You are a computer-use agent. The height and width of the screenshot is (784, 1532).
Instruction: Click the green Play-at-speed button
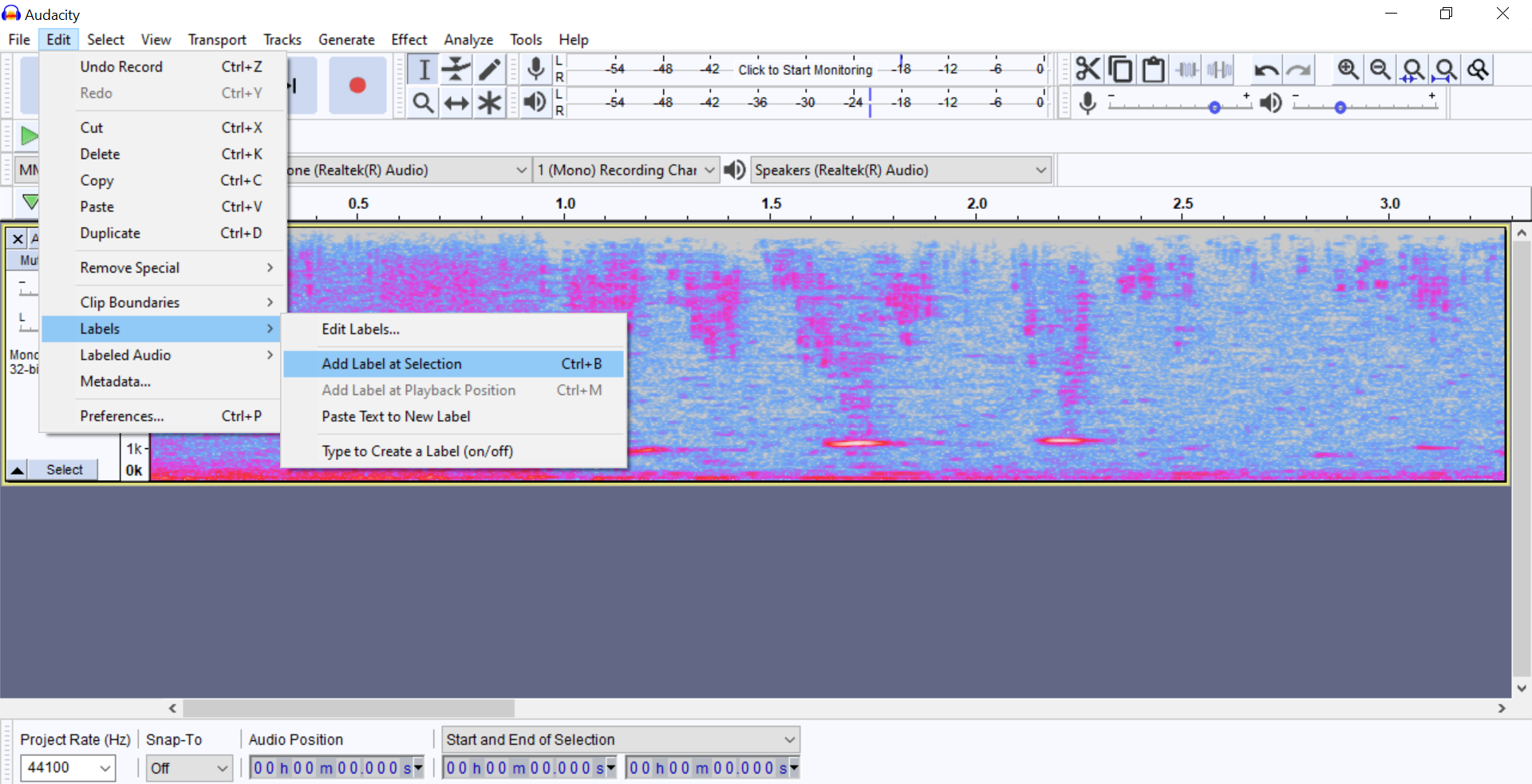coord(29,136)
